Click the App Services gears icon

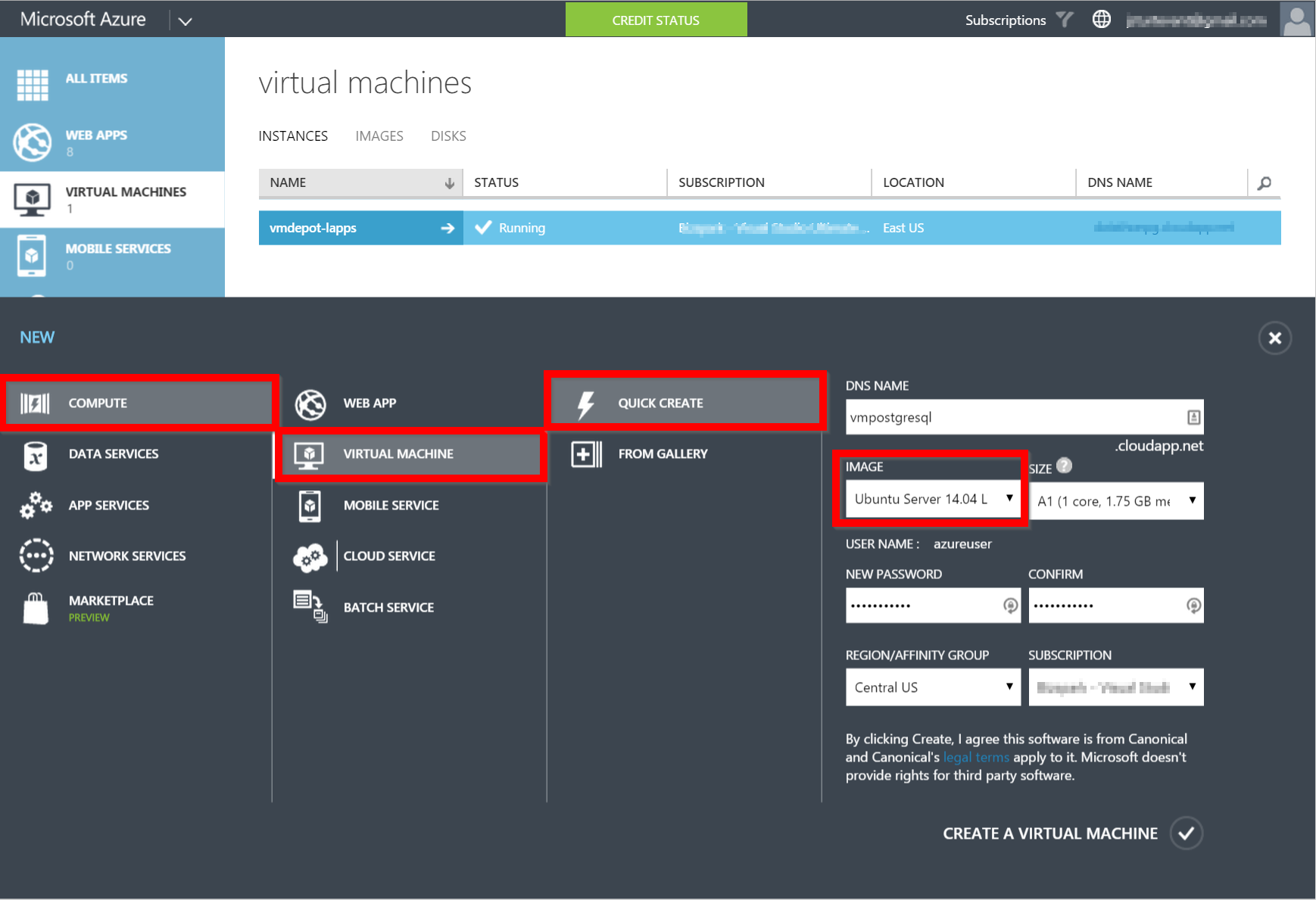36,506
